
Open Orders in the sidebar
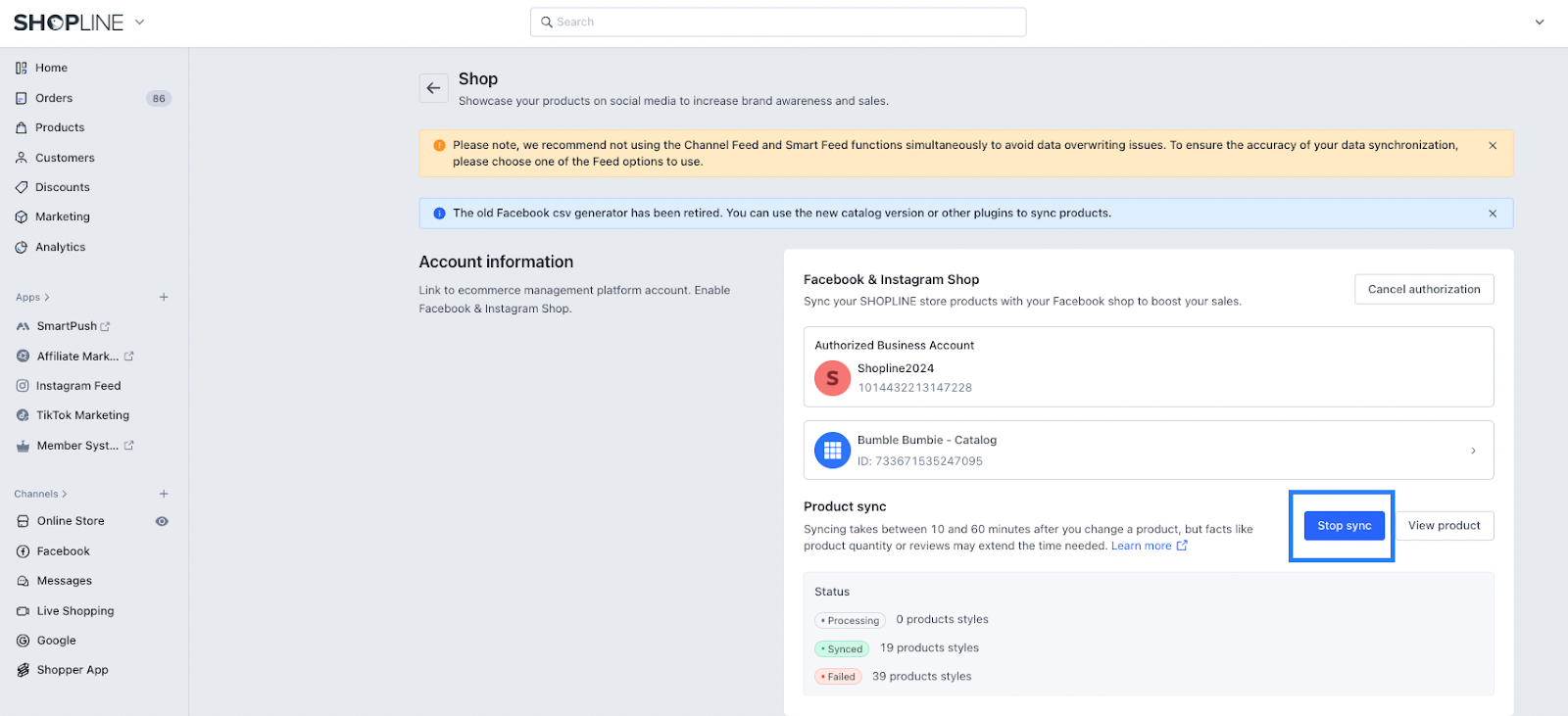pyautogui.click(x=54, y=98)
